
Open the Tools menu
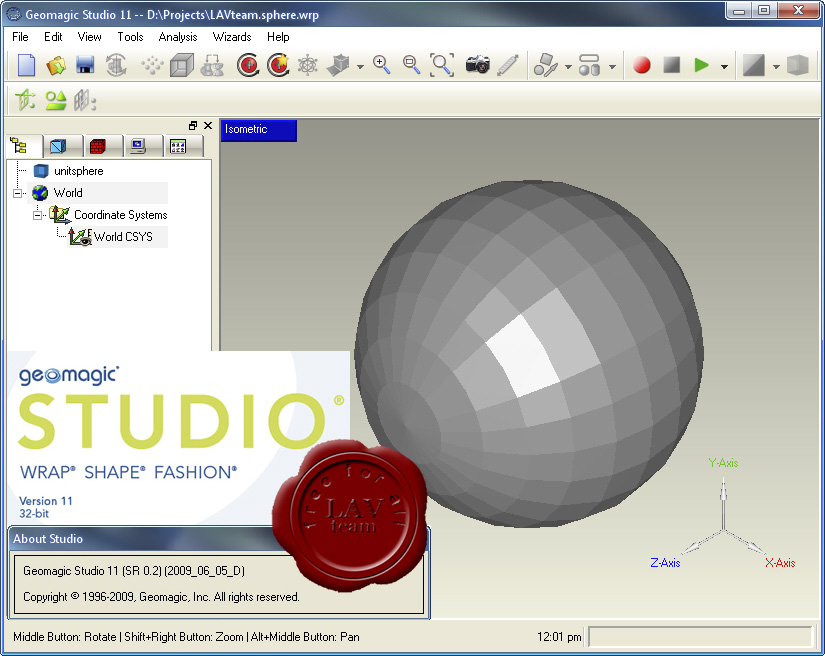pyautogui.click(x=130, y=37)
